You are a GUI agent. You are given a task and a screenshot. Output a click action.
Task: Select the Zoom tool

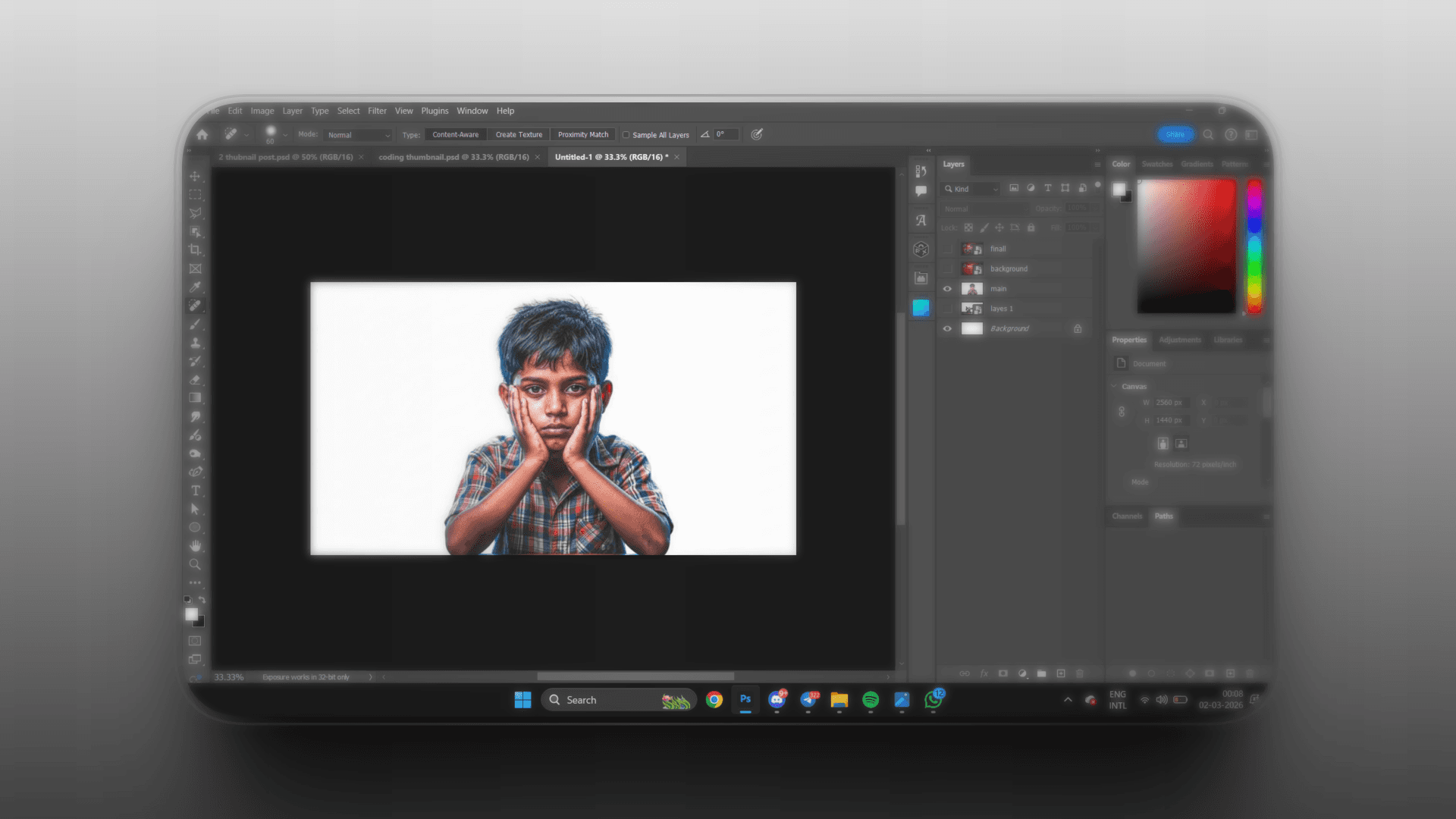(x=195, y=564)
